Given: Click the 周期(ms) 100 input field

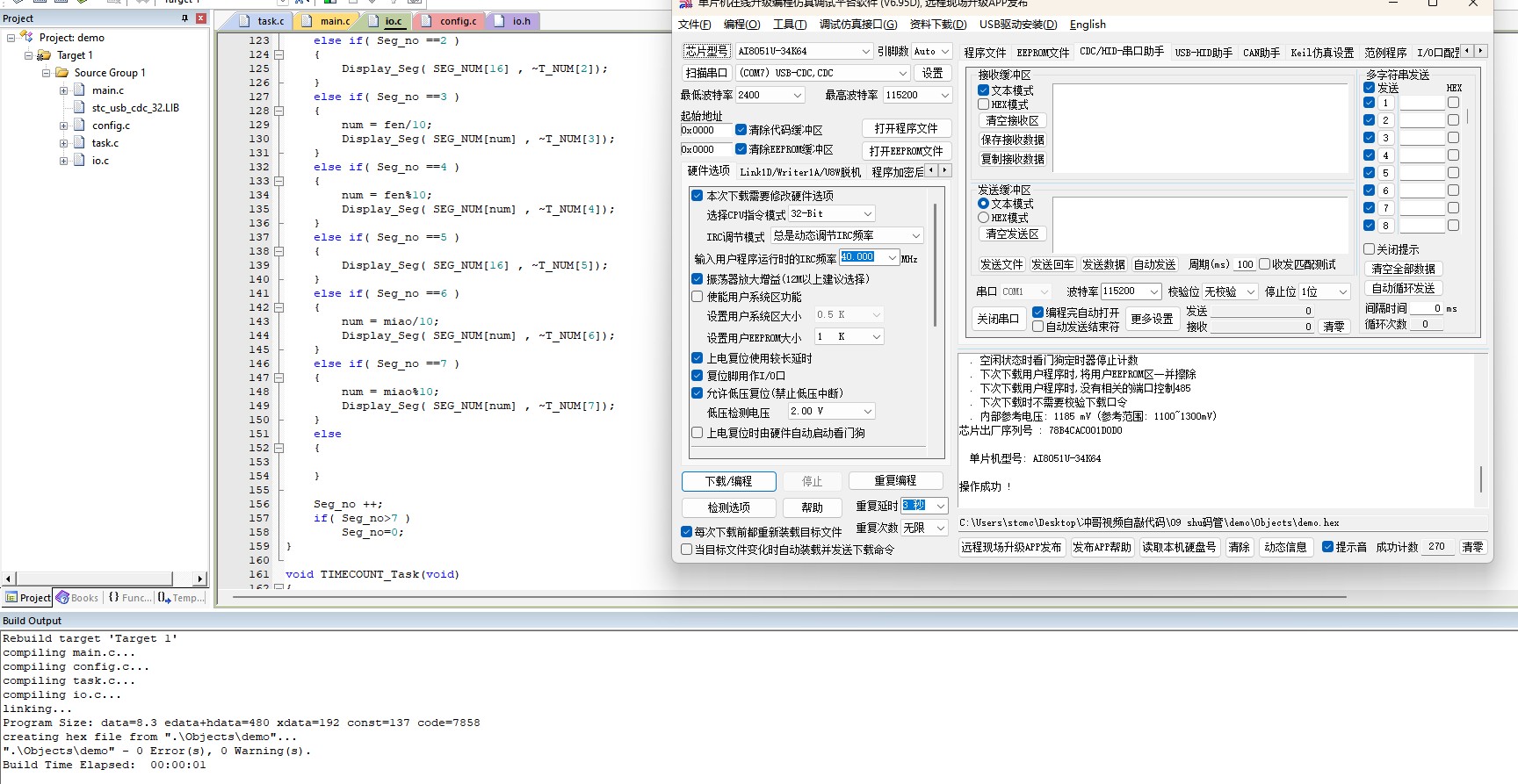Looking at the screenshot, I should pos(1245,264).
